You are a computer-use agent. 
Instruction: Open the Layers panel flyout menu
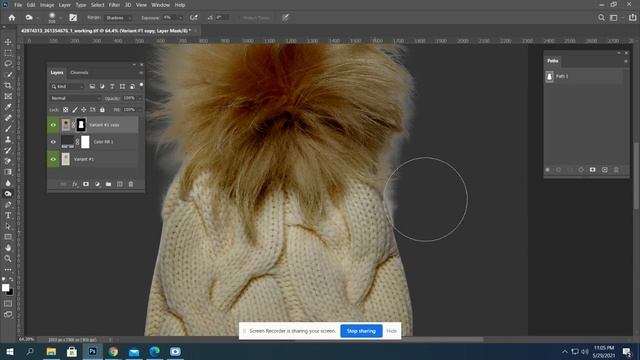pyautogui.click(x=141, y=73)
